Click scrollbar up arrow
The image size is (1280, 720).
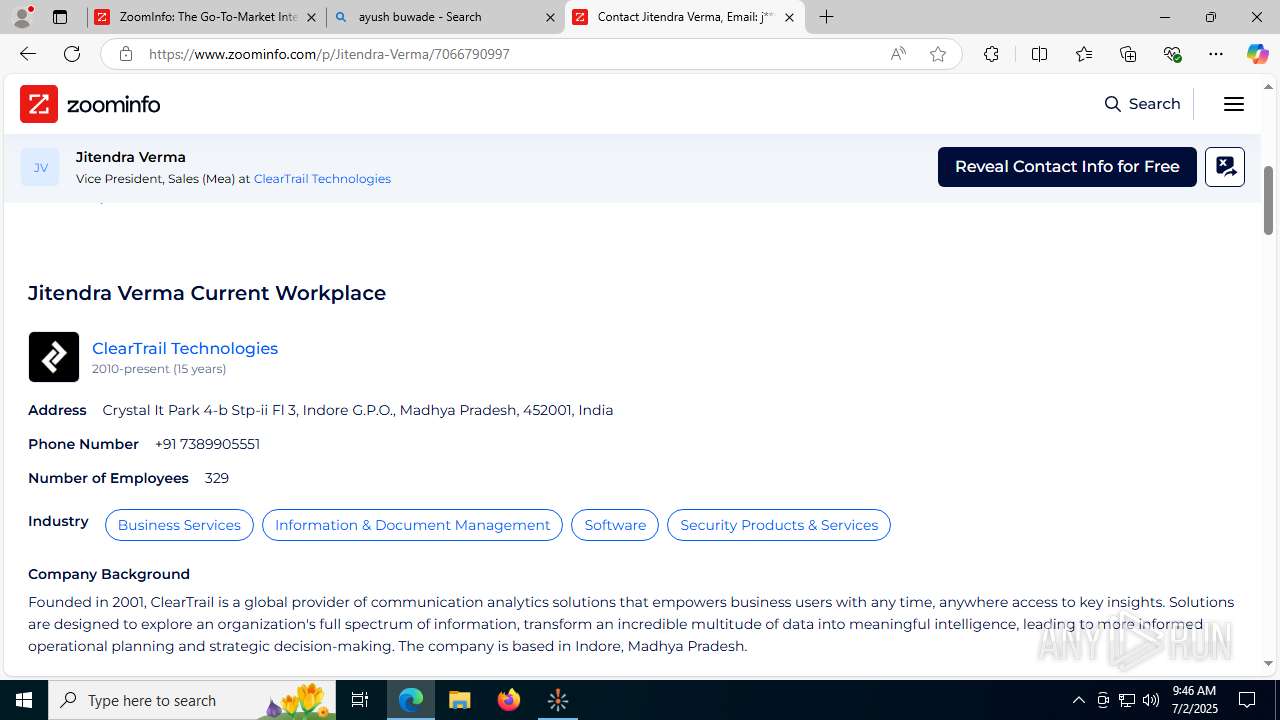(x=1268, y=86)
